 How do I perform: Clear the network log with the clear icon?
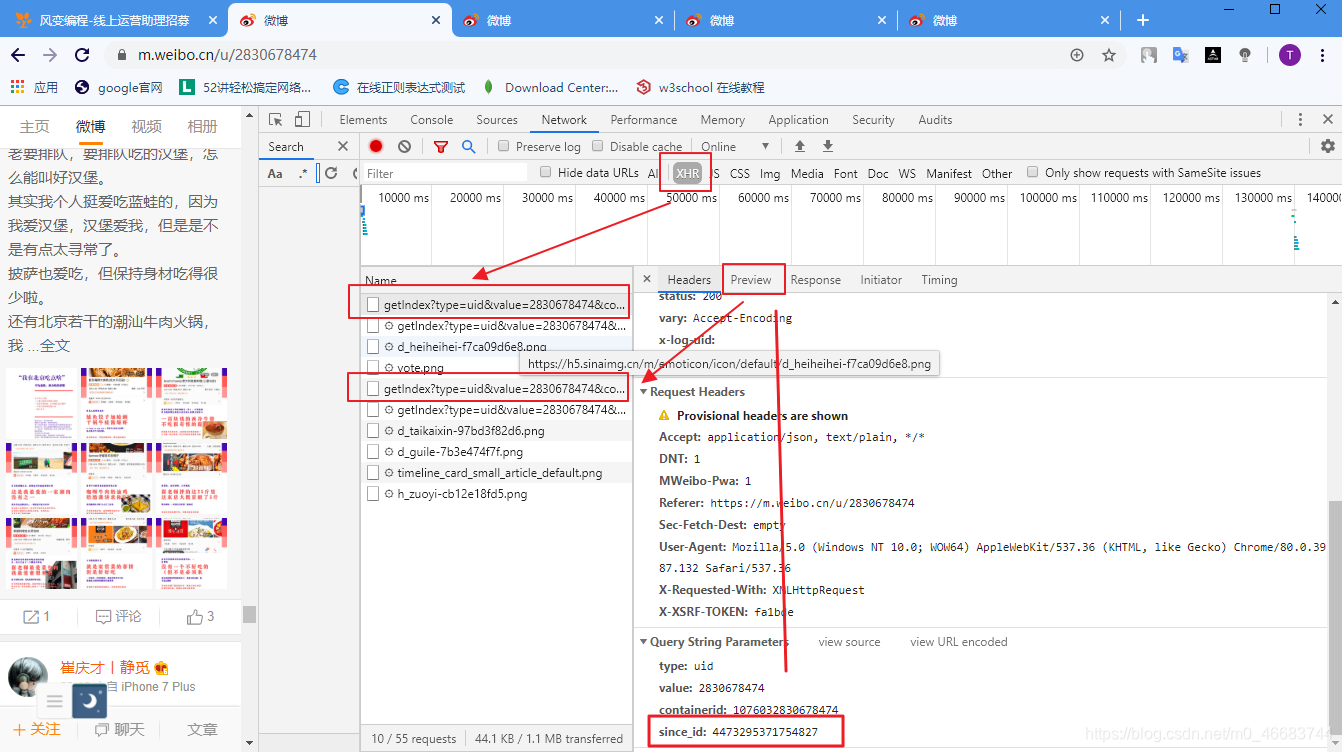click(x=404, y=146)
